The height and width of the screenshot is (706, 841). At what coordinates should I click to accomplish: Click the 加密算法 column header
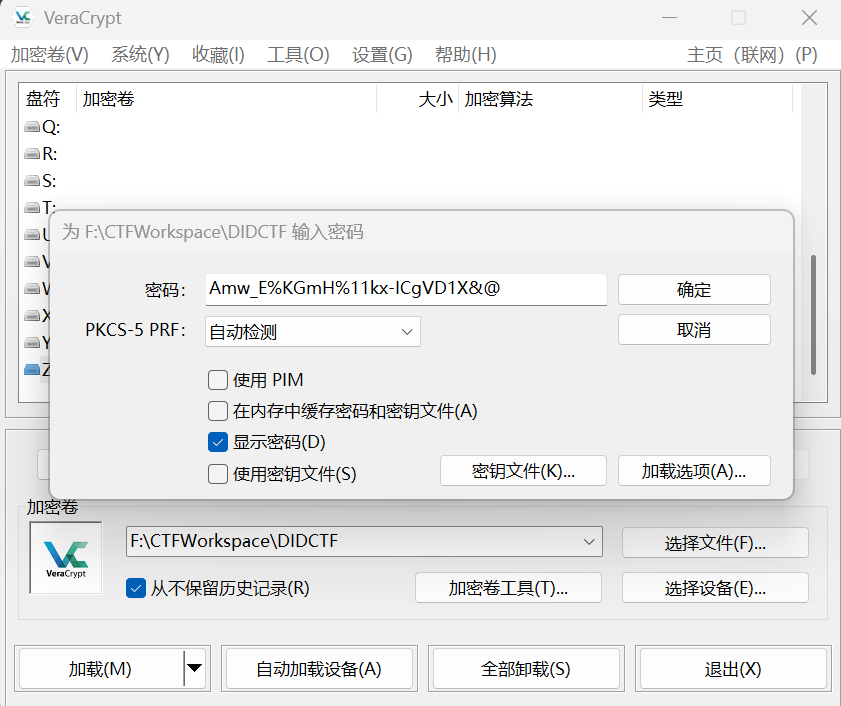(x=550, y=99)
